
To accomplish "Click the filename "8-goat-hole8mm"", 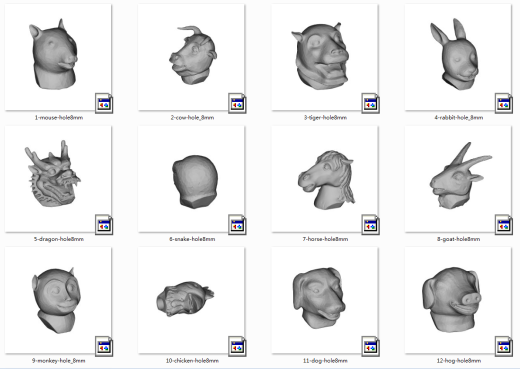I will click(459, 239).
